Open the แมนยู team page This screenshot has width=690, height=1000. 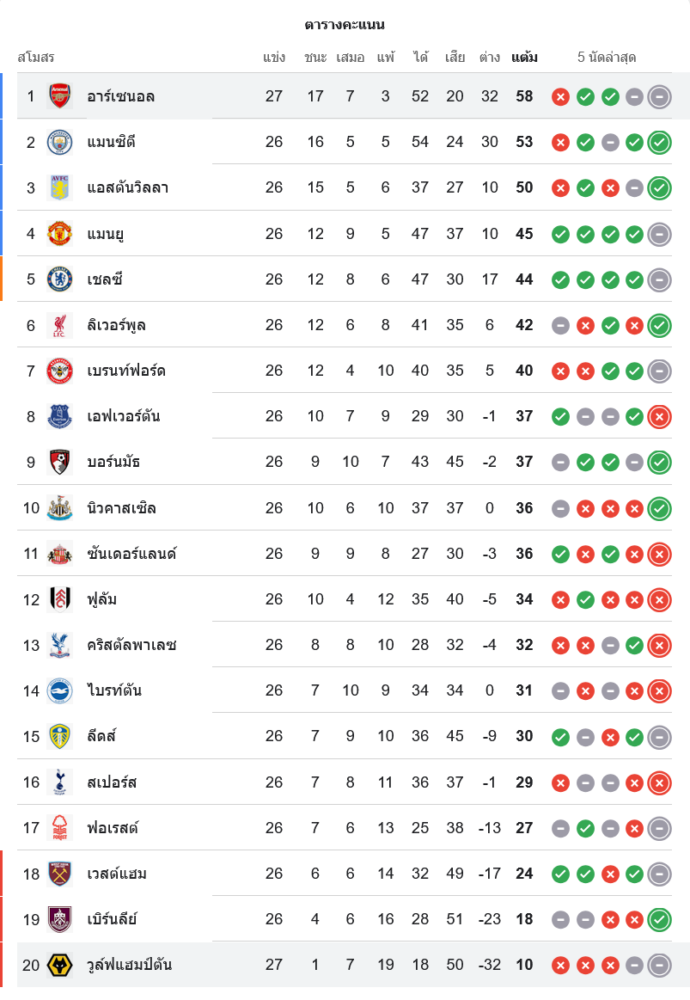105,234
